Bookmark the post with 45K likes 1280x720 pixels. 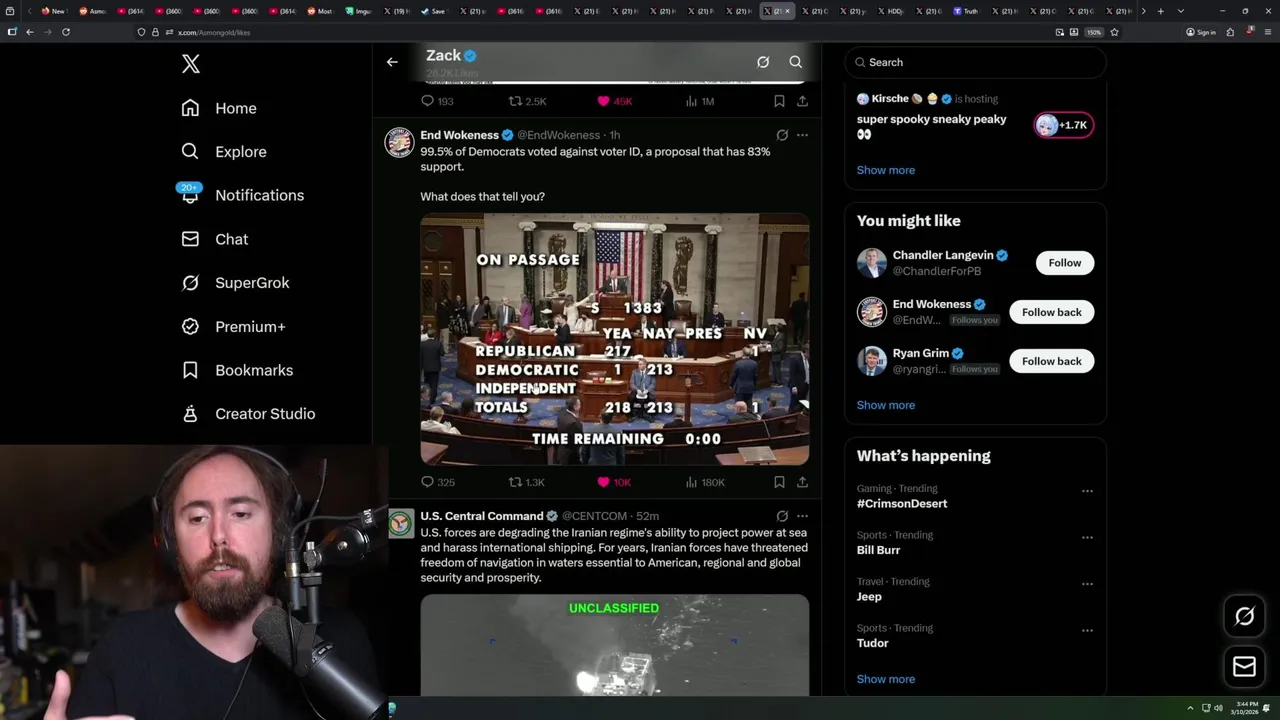pos(779,101)
